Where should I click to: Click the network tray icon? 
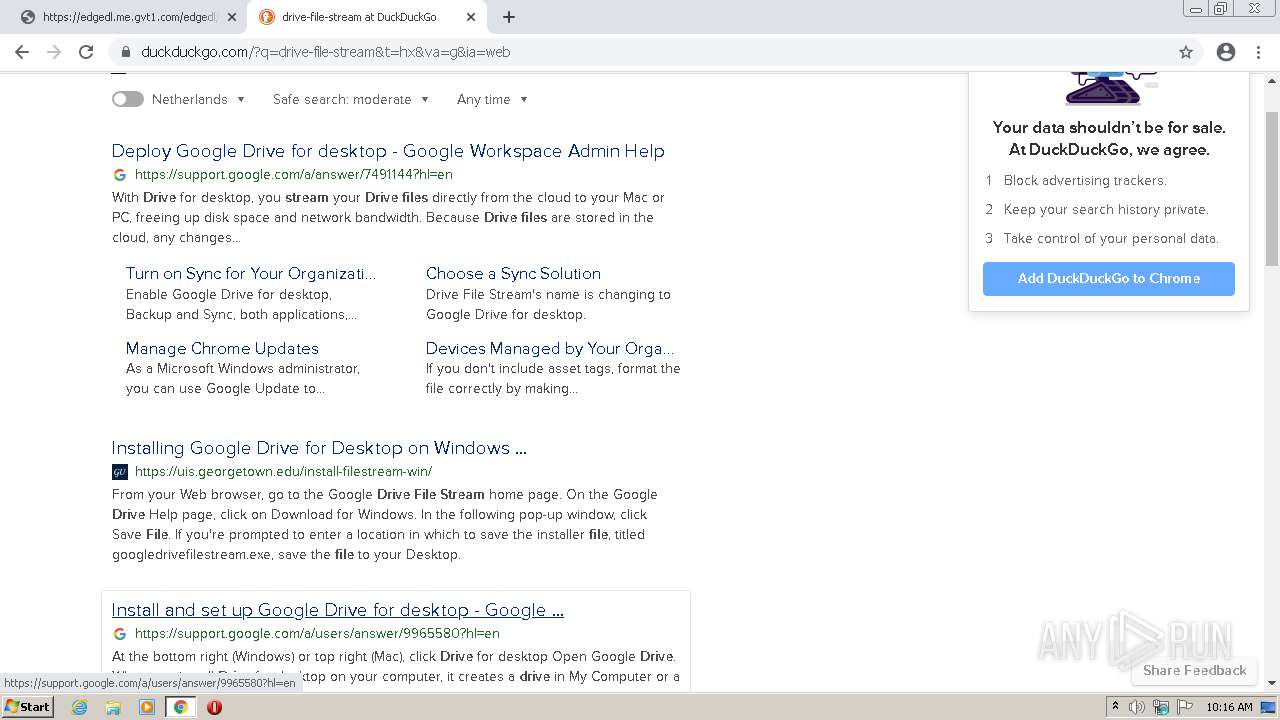coord(1160,707)
